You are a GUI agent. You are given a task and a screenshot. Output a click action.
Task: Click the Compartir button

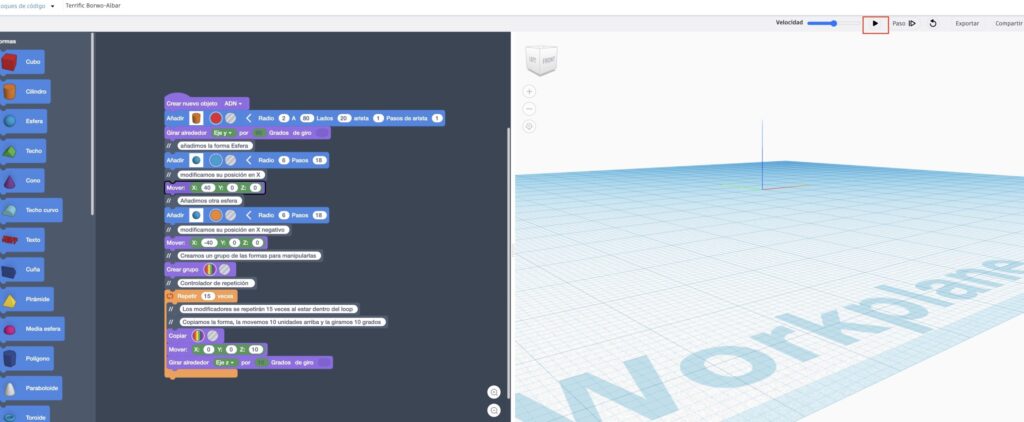(x=1008, y=23)
